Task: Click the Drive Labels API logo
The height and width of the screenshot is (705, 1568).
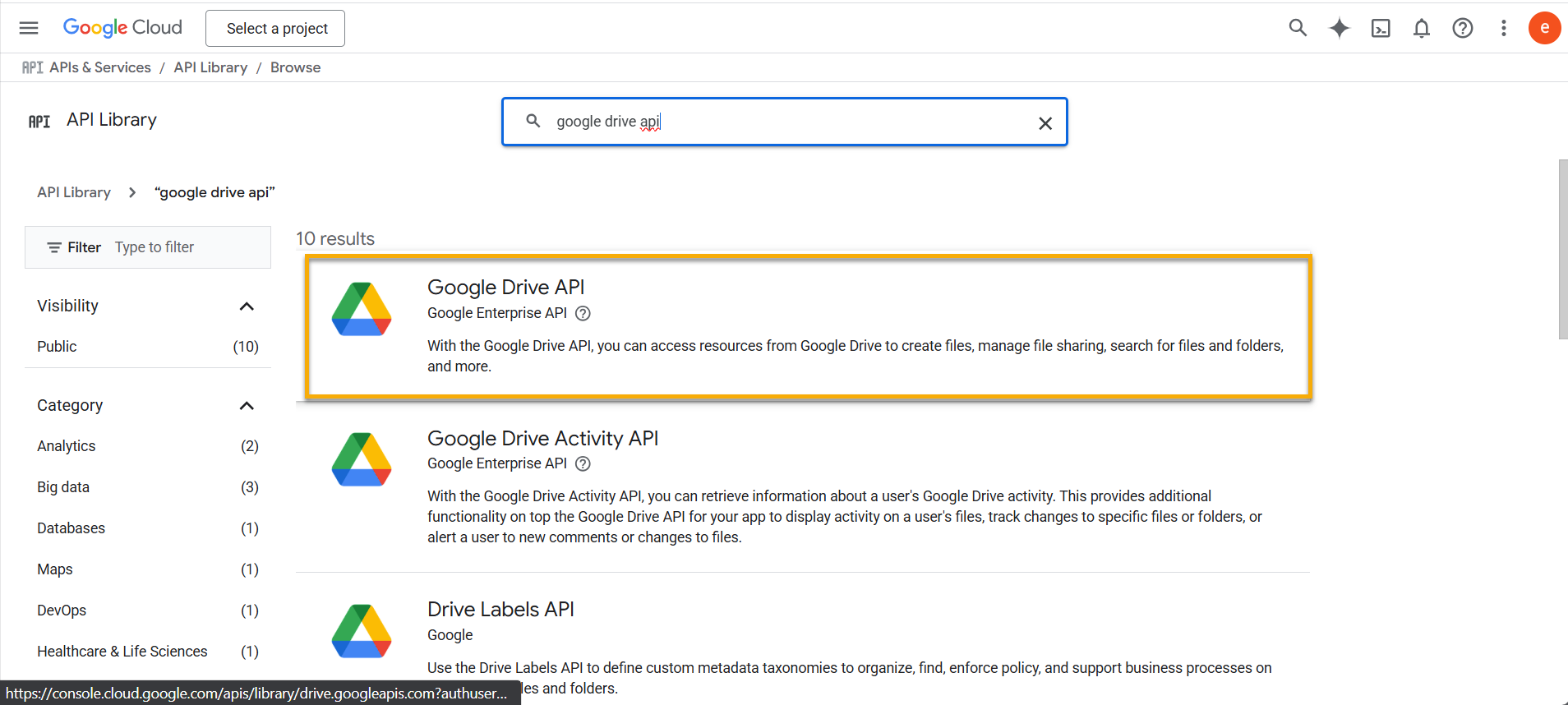Action: [362, 631]
